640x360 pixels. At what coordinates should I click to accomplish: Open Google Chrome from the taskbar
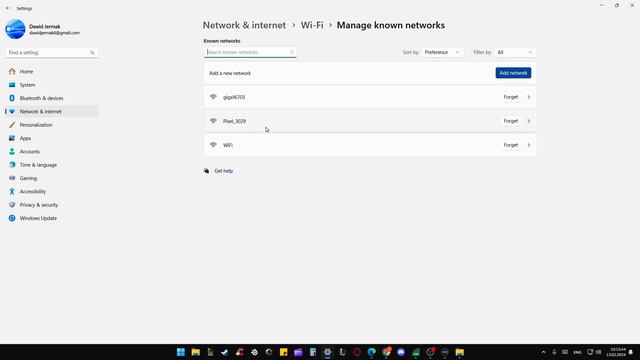click(x=386, y=352)
